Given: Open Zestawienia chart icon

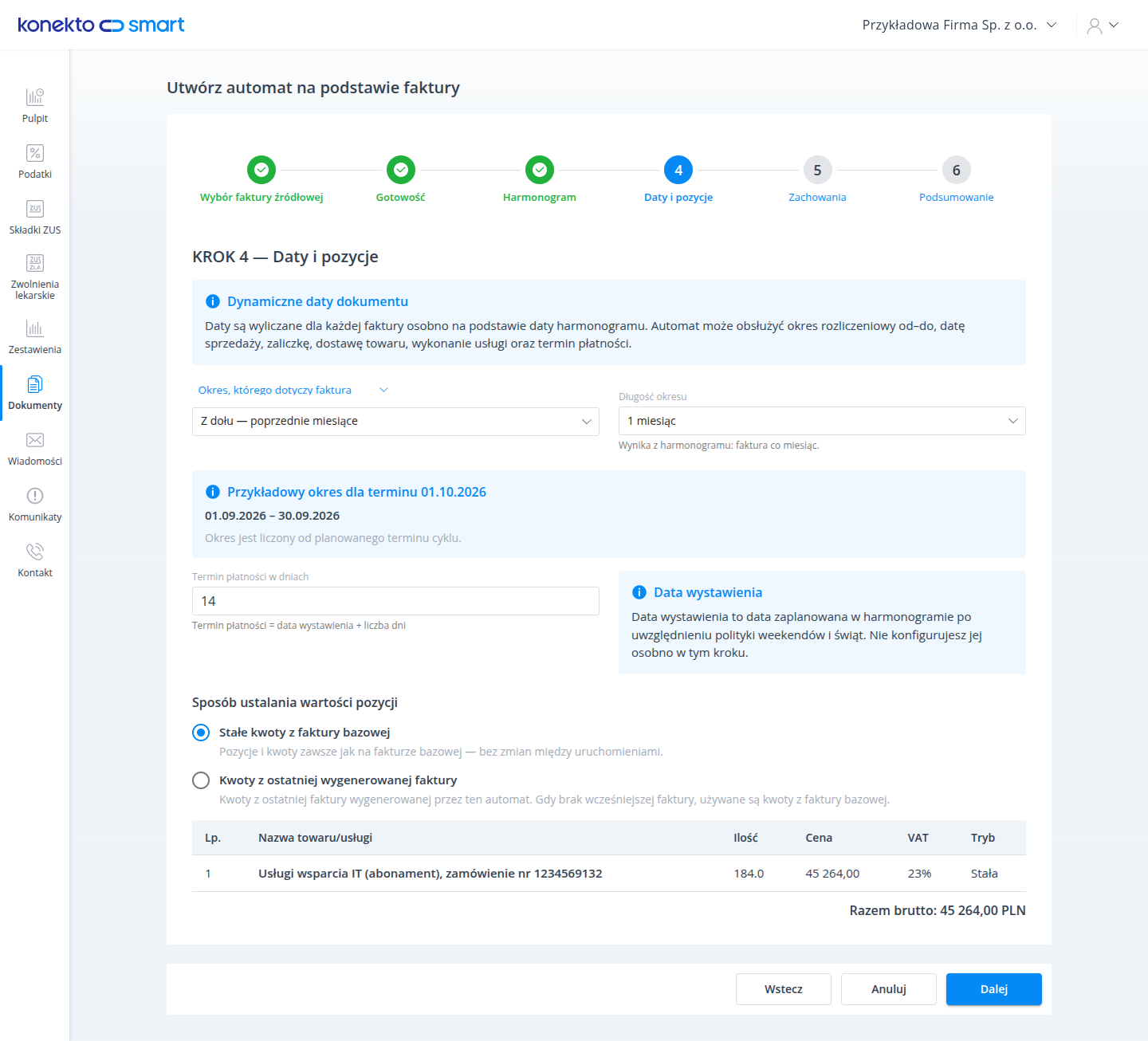Looking at the screenshot, I should [35, 328].
